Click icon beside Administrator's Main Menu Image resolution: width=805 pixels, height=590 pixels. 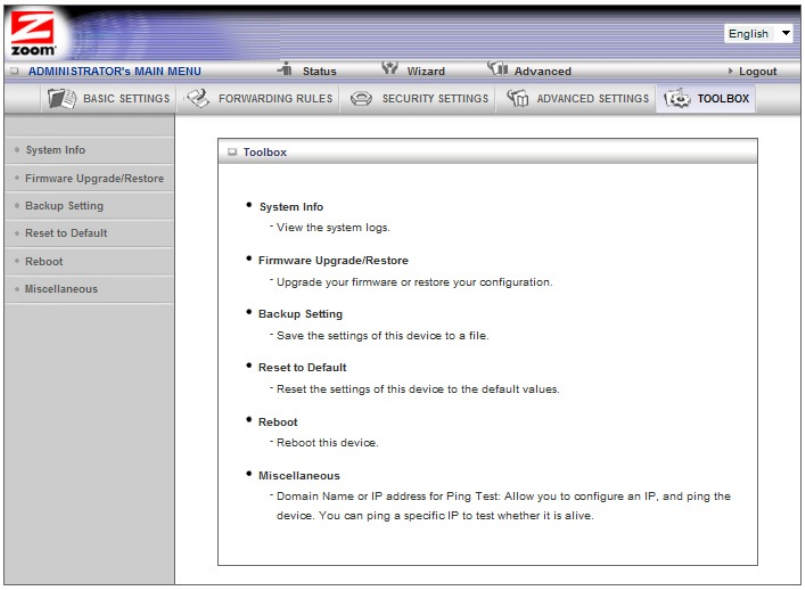point(14,71)
